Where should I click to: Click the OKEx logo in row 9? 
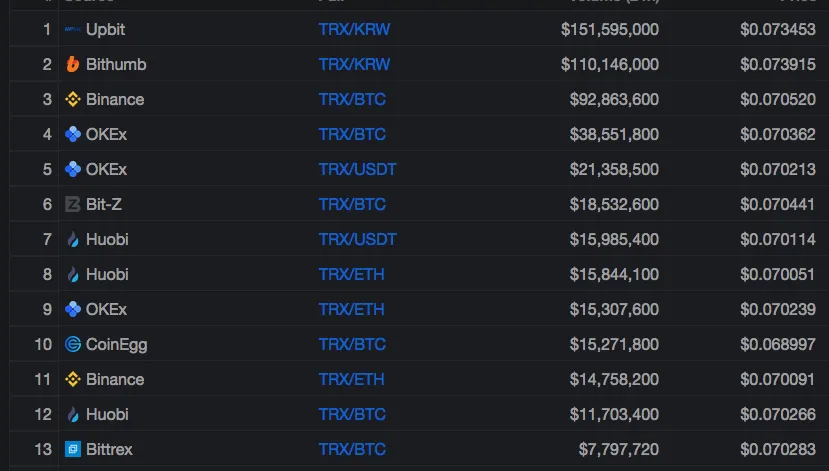point(72,309)
